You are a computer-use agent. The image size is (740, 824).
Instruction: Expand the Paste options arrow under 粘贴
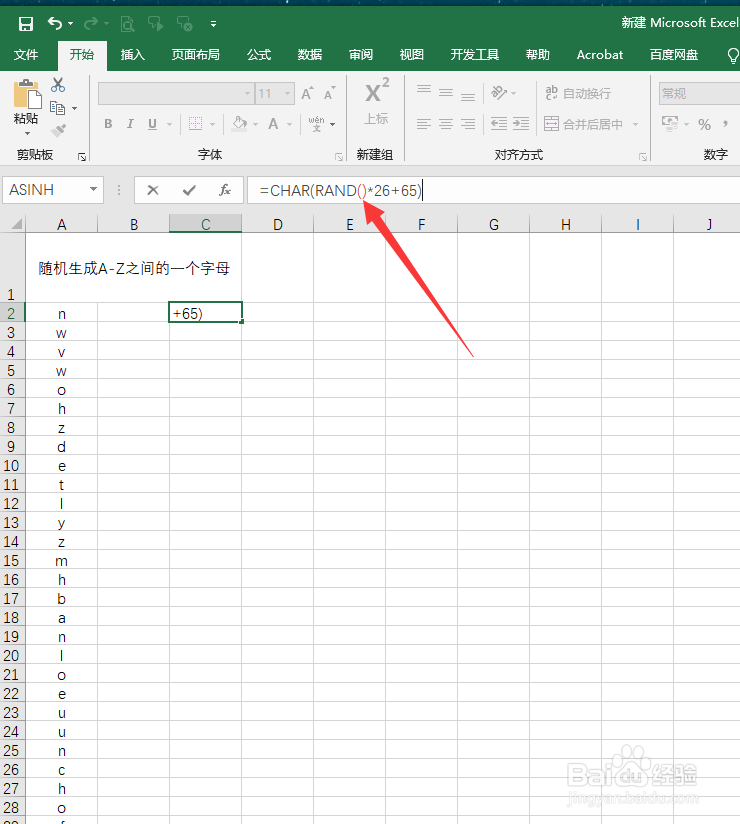click(x=27, y=133)
